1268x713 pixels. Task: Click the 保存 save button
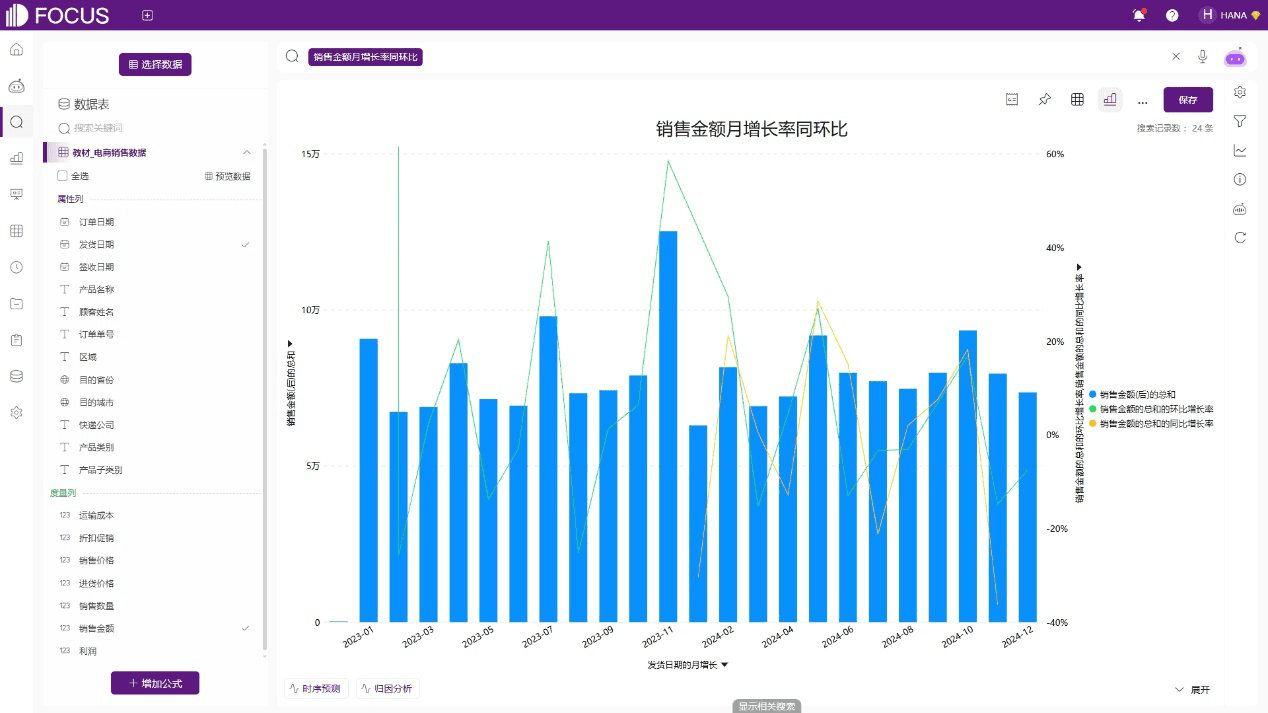pyautogui.click(x=1188, y=100)
